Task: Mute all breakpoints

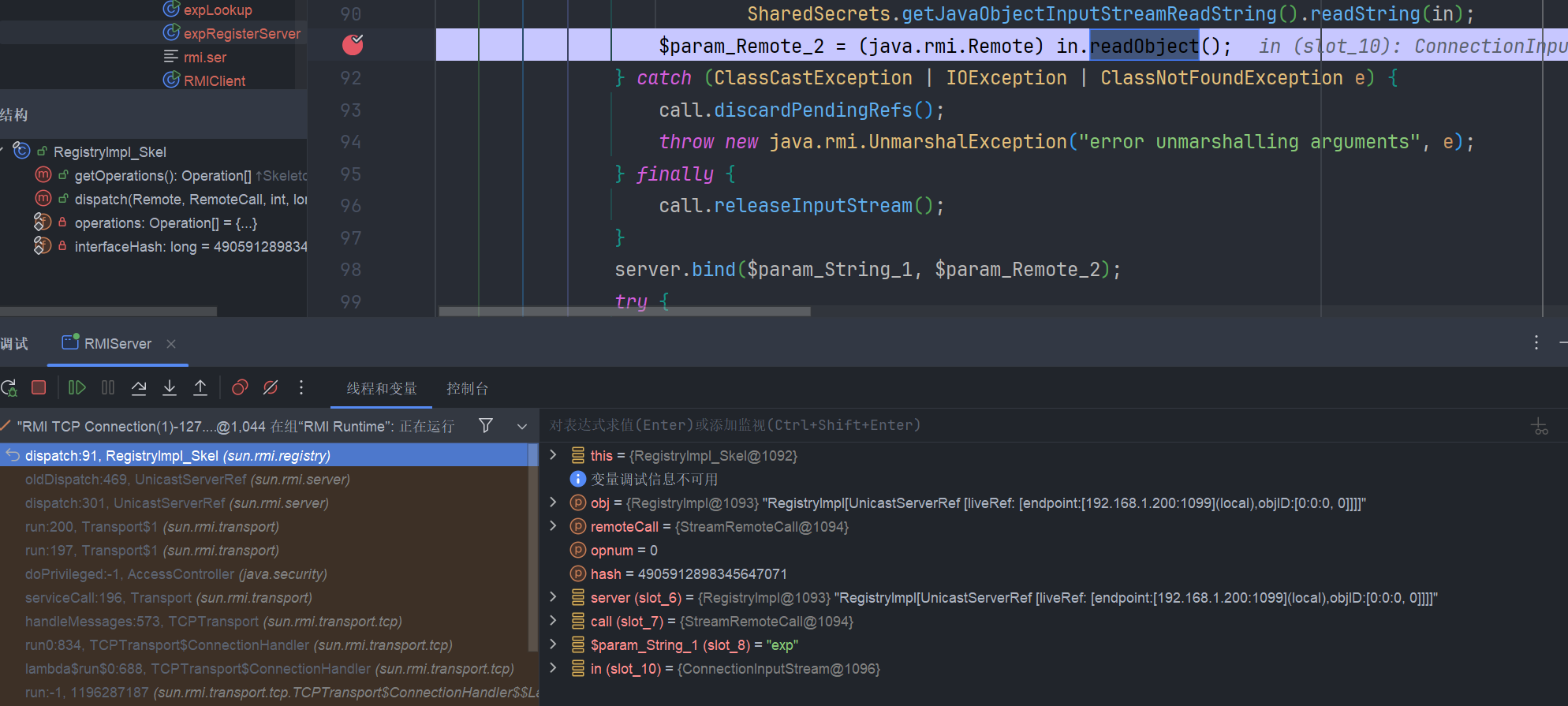Action: pos(271,387)
